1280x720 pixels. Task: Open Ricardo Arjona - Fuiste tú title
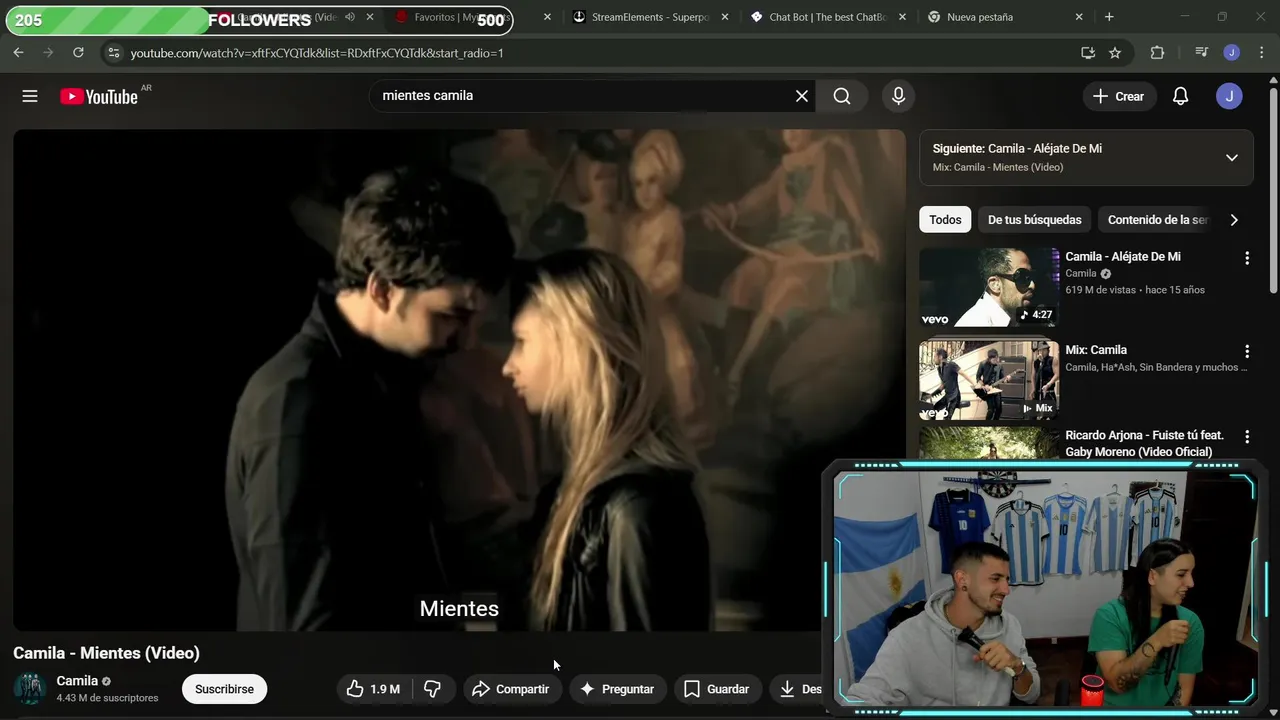tap(1144, 444)
